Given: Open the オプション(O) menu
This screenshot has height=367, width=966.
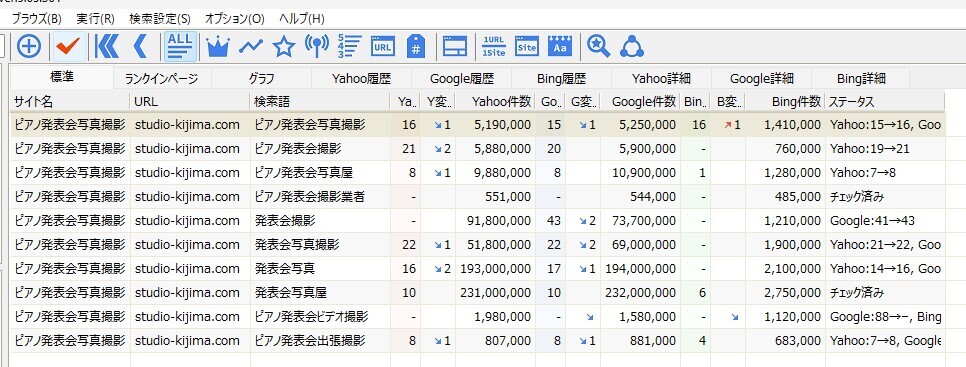Looking at the screenshot, I should point(234,18).
